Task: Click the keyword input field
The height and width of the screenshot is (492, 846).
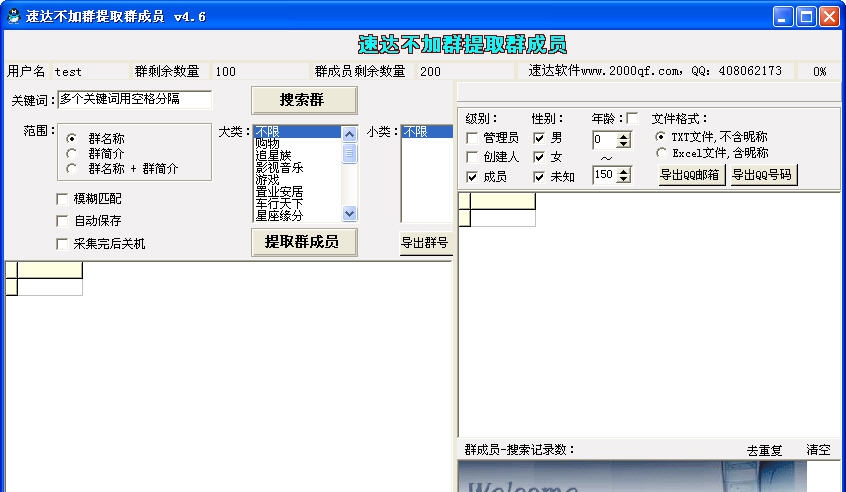Action: 134,99
